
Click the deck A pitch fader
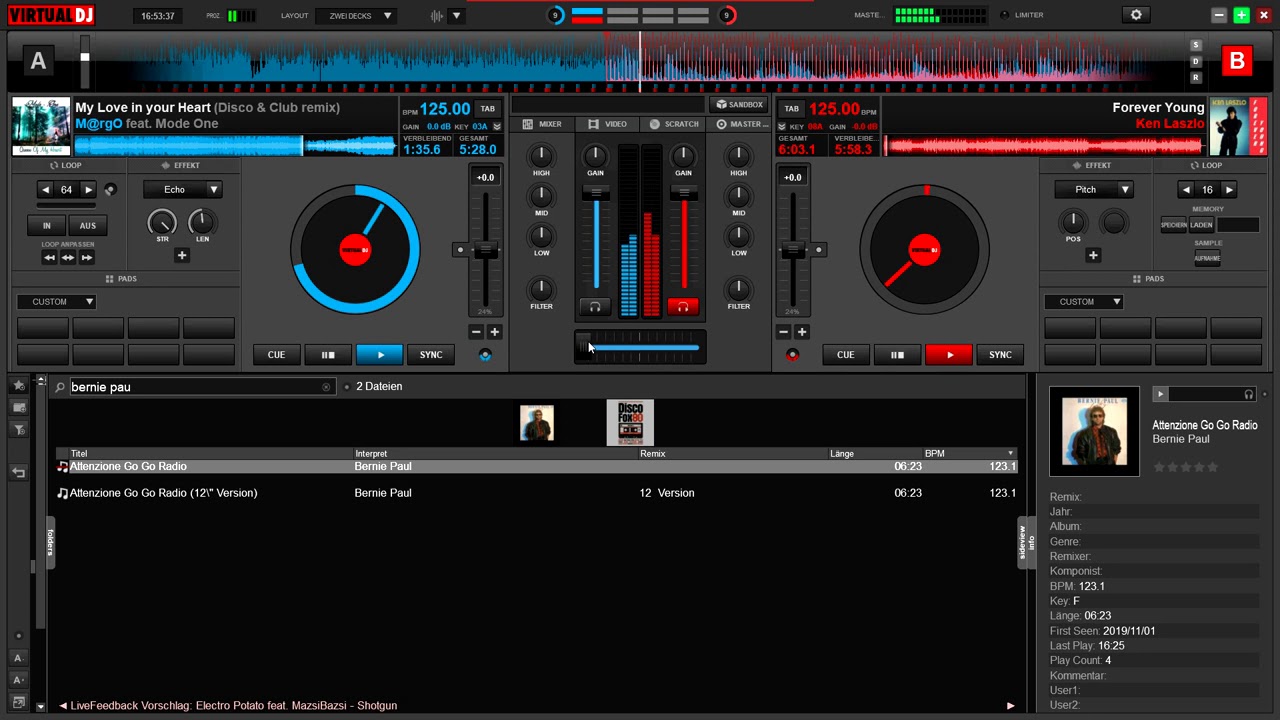point(485,250)
